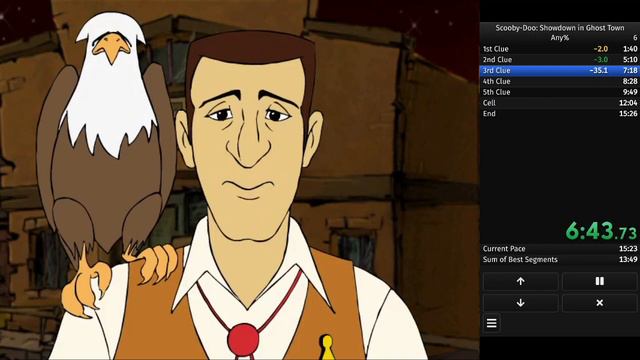Click the Current Pace row
This screenshot has height=360, width=640.
tap(560, 249)
